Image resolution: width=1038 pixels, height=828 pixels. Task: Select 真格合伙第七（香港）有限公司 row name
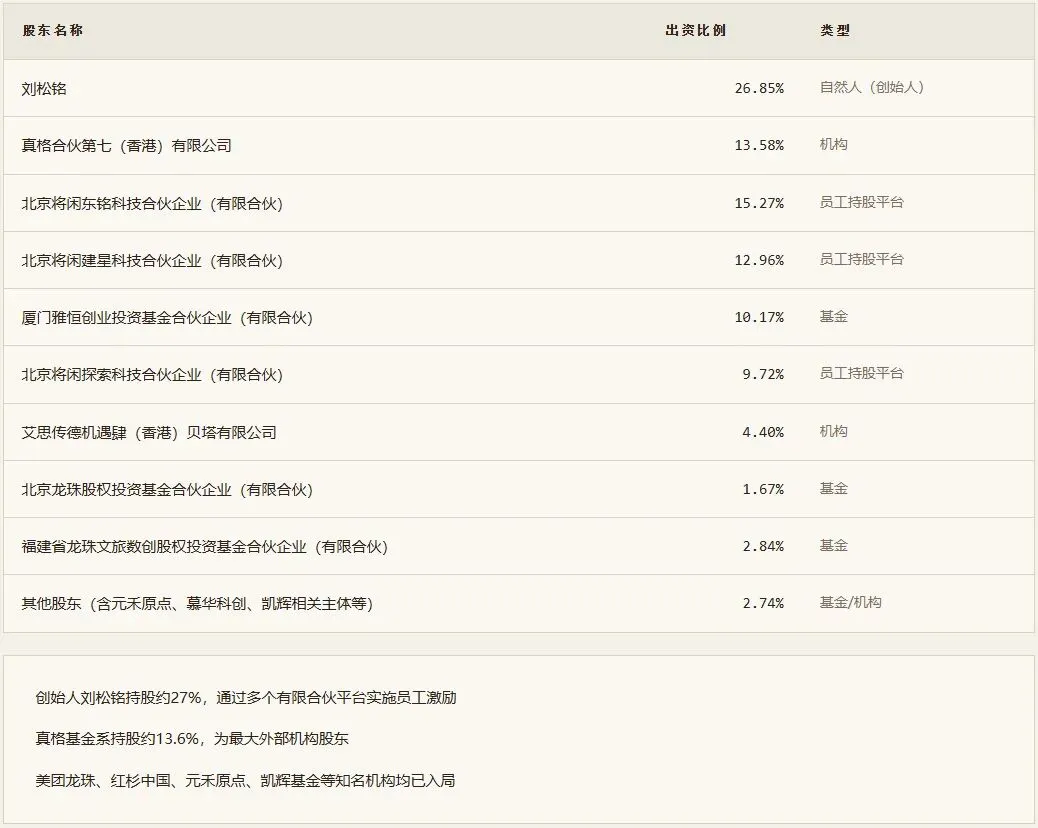pos(126,146)
